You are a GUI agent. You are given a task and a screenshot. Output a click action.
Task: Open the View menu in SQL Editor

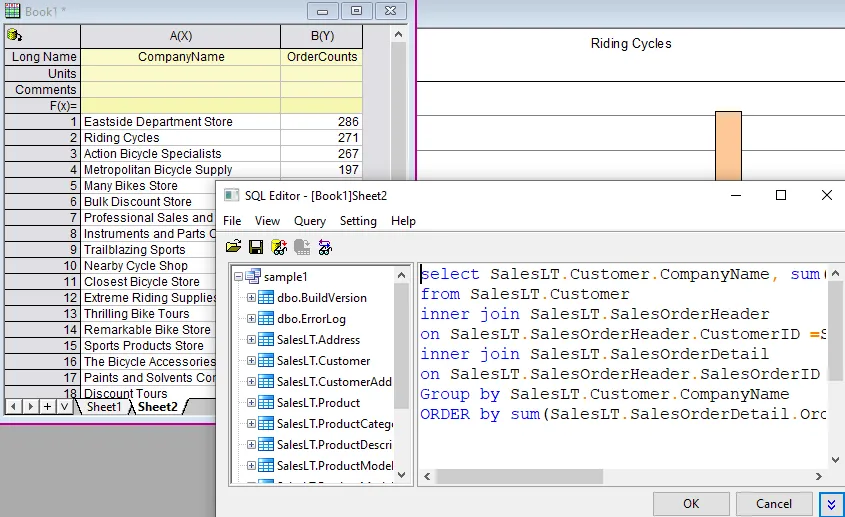[267, 221]
